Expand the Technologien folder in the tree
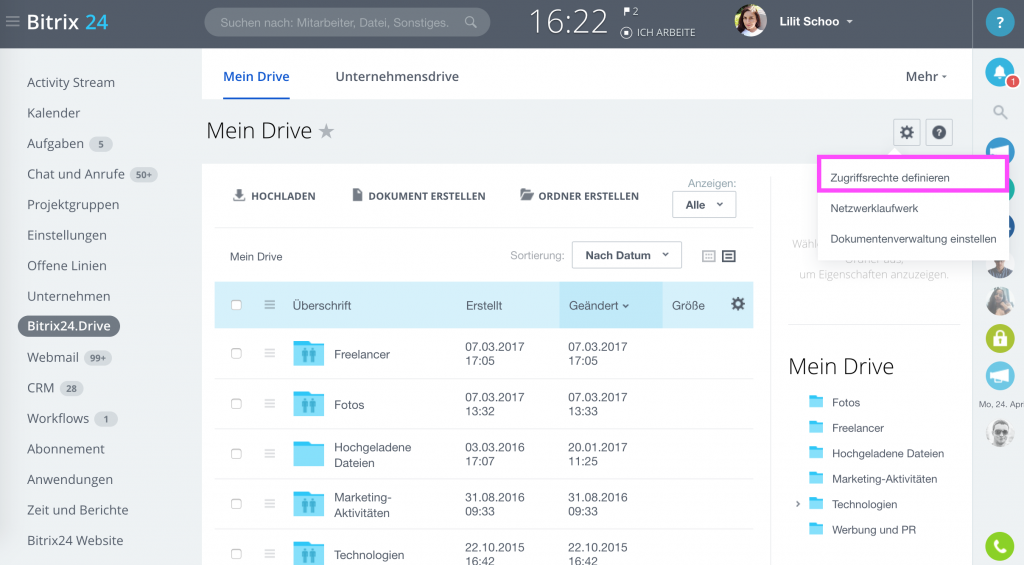1024x565 pixels. click(x=797, y=504)
